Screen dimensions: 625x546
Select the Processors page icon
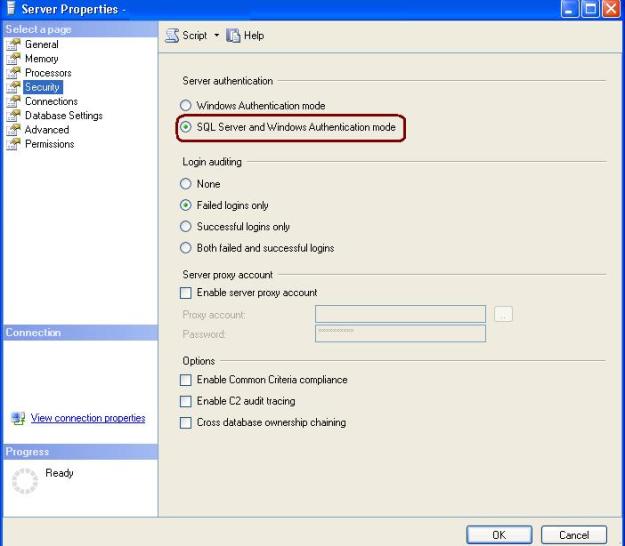coord(13,73)
